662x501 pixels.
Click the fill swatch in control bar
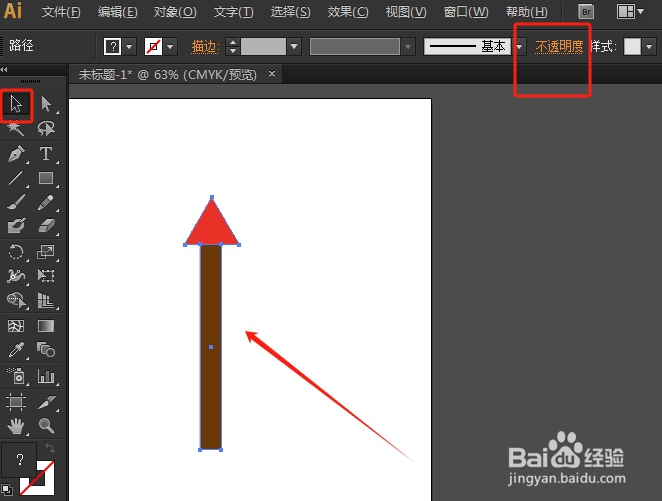click(113, 46)
